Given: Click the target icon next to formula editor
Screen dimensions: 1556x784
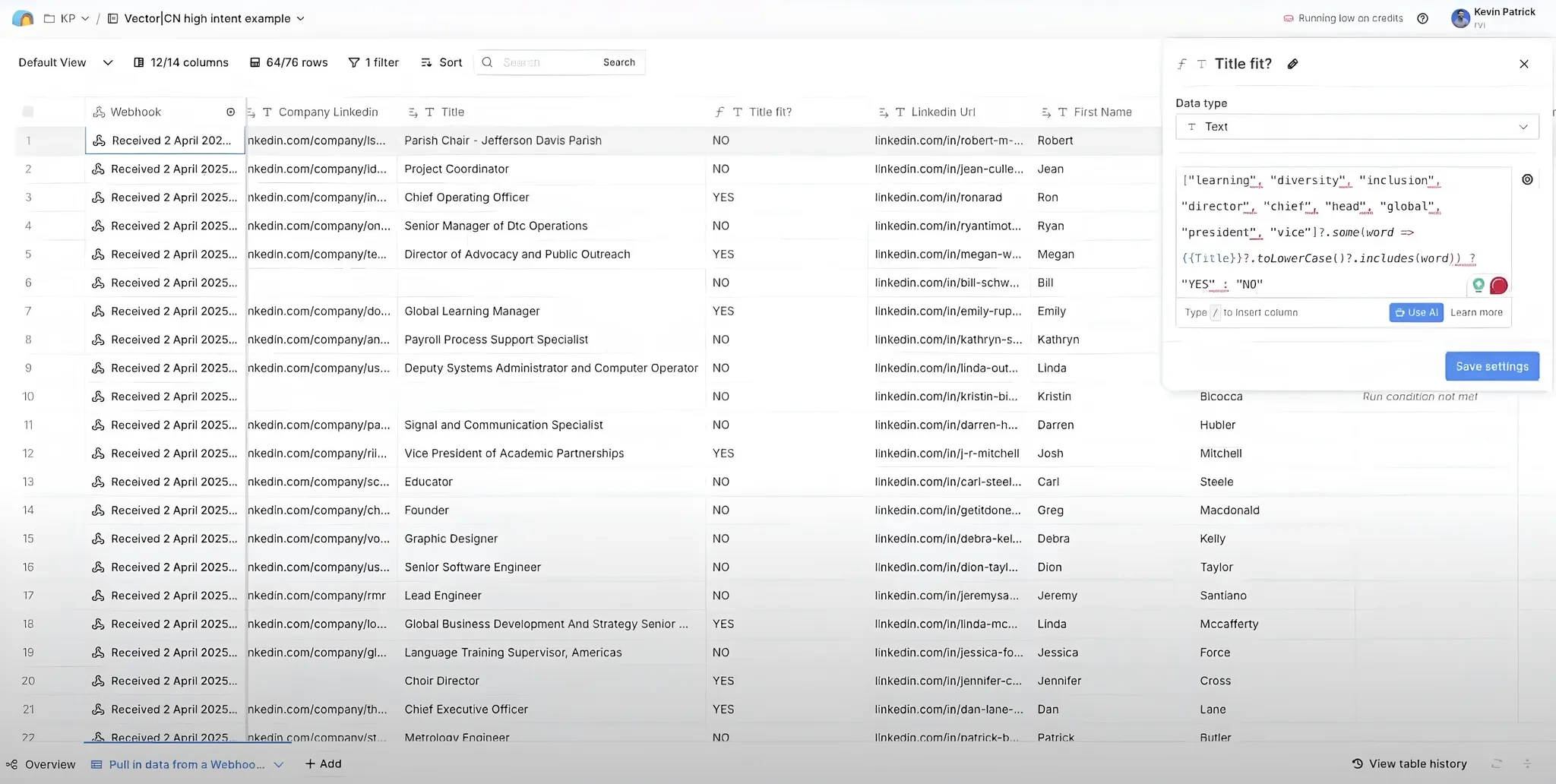Looking at the screenshot, I should click(x=1527, y=180).
